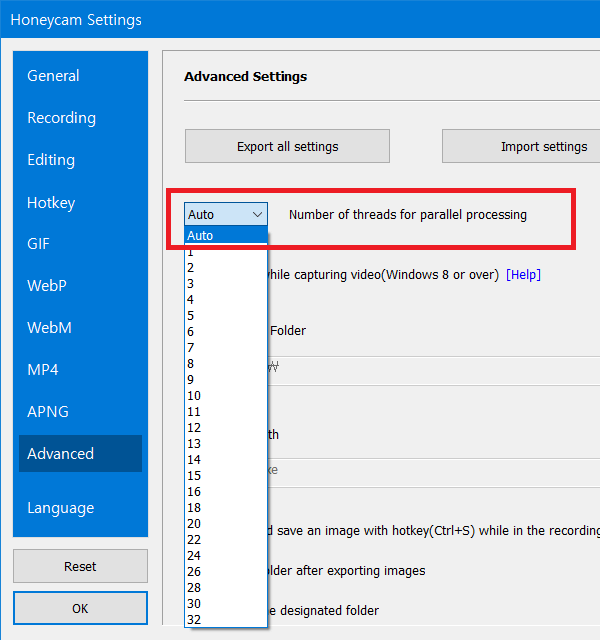600x640 pixels.
Task: Switch to MP4 settings
Action: [43, 370]
